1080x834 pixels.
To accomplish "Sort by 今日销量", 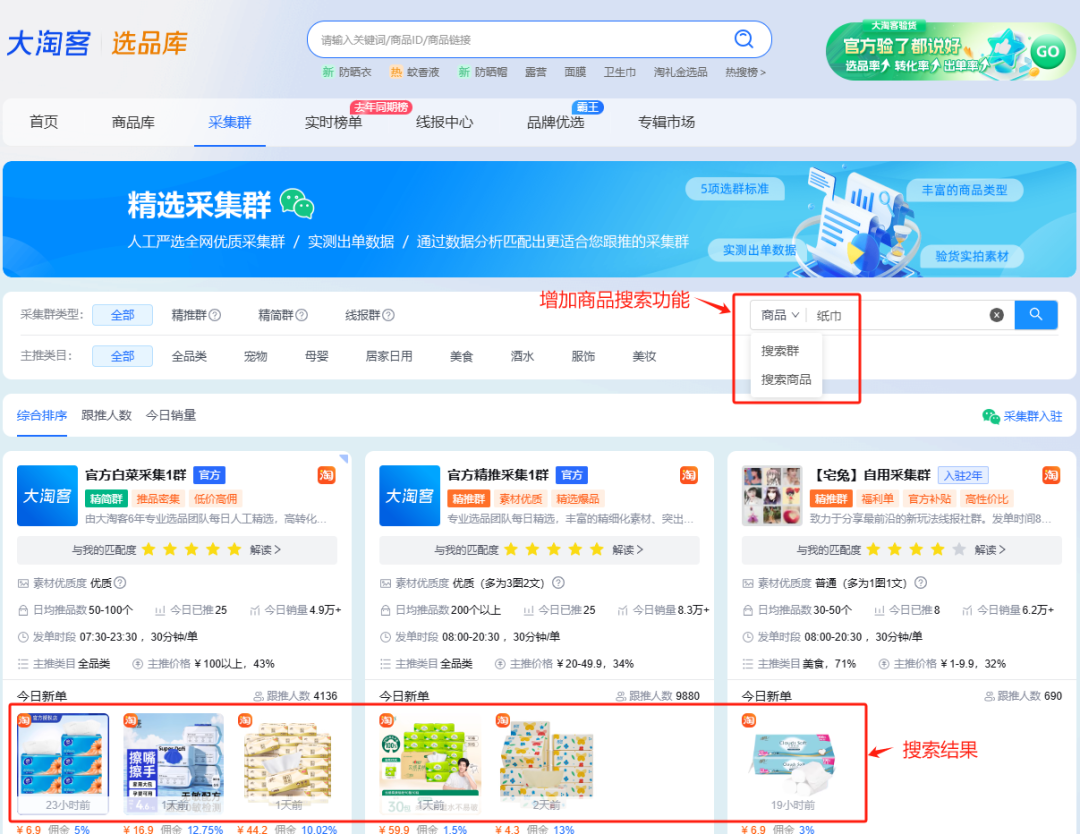I will (171, 415).
